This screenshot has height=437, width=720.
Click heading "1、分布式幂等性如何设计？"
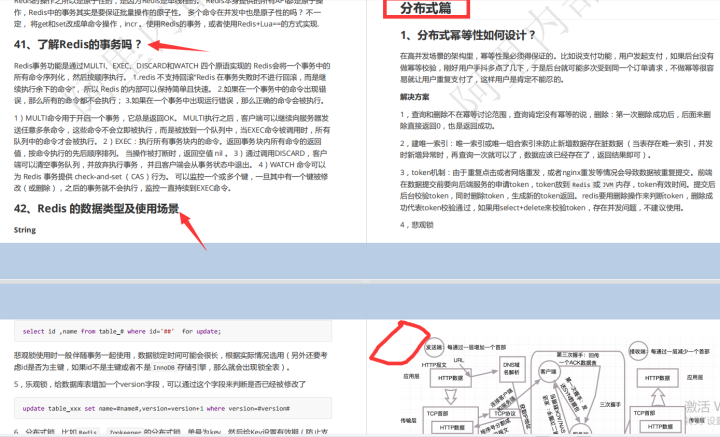[x=468, y=35]
